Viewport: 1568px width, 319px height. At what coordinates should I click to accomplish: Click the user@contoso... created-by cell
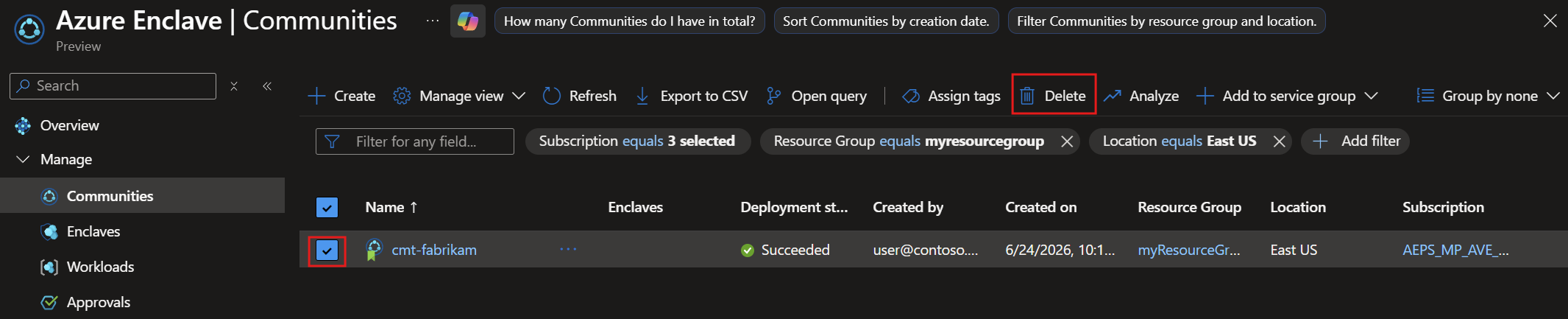[x=926, y=250]
